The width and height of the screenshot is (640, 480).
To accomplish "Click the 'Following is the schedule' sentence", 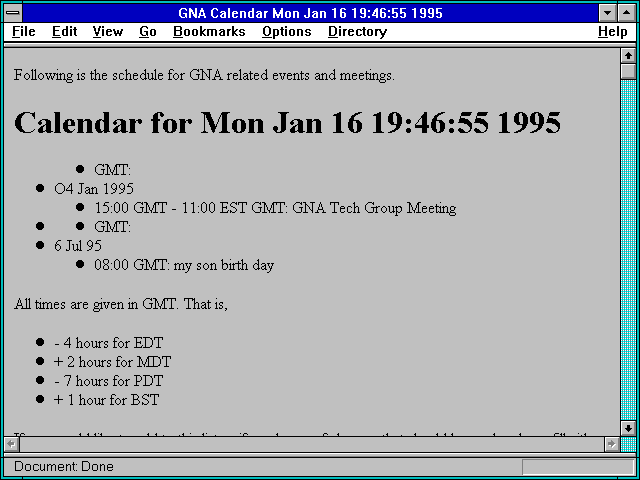I will tap(204, 76).
